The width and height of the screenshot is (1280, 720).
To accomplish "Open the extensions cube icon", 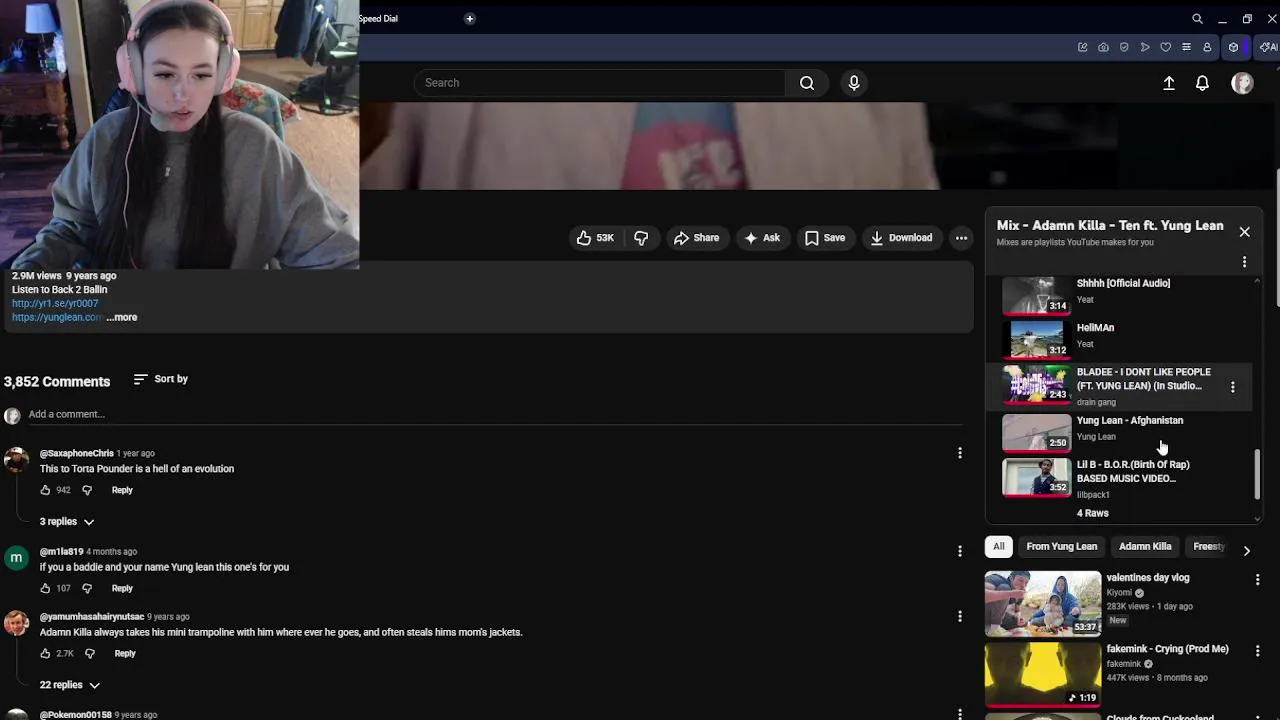I will pos(1233,47).
